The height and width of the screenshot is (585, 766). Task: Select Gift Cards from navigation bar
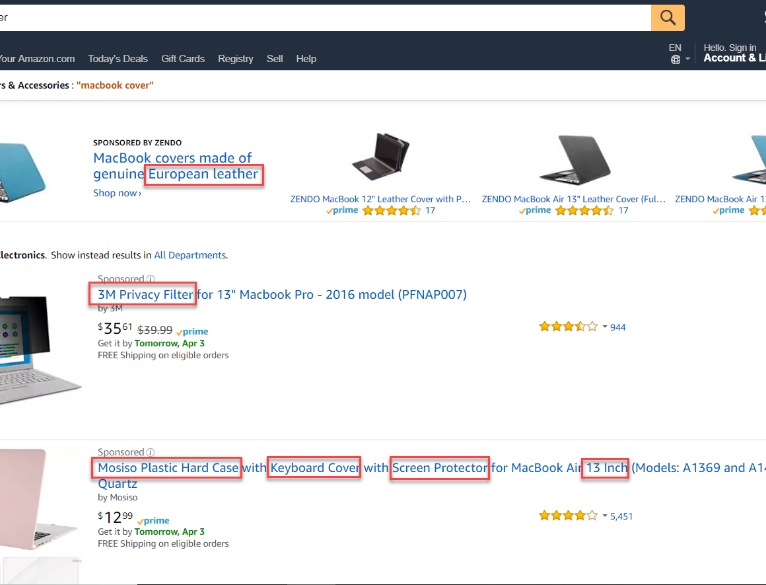tap(183, 59)
